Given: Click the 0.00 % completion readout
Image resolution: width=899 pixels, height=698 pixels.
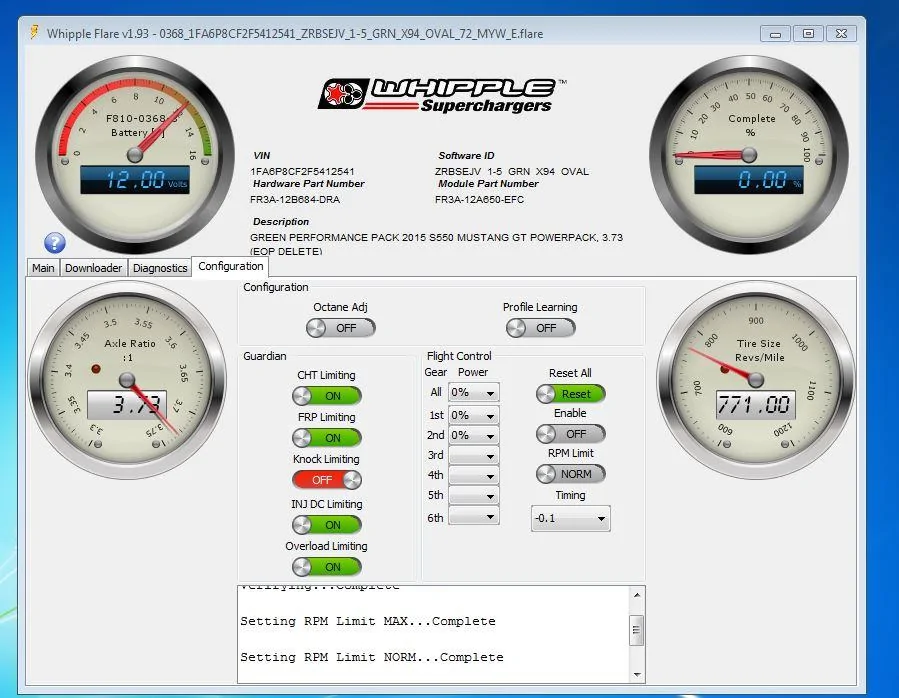Looking at the screenshot, I should [x=749, y=180].
